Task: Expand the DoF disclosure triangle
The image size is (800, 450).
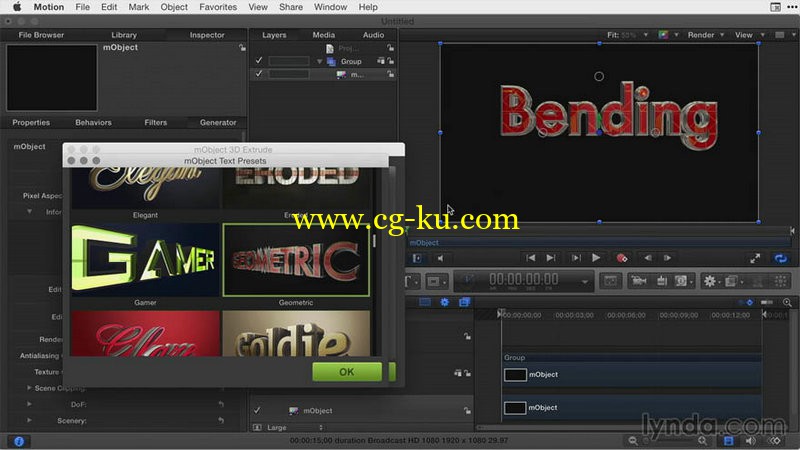Action: (29, 404)
